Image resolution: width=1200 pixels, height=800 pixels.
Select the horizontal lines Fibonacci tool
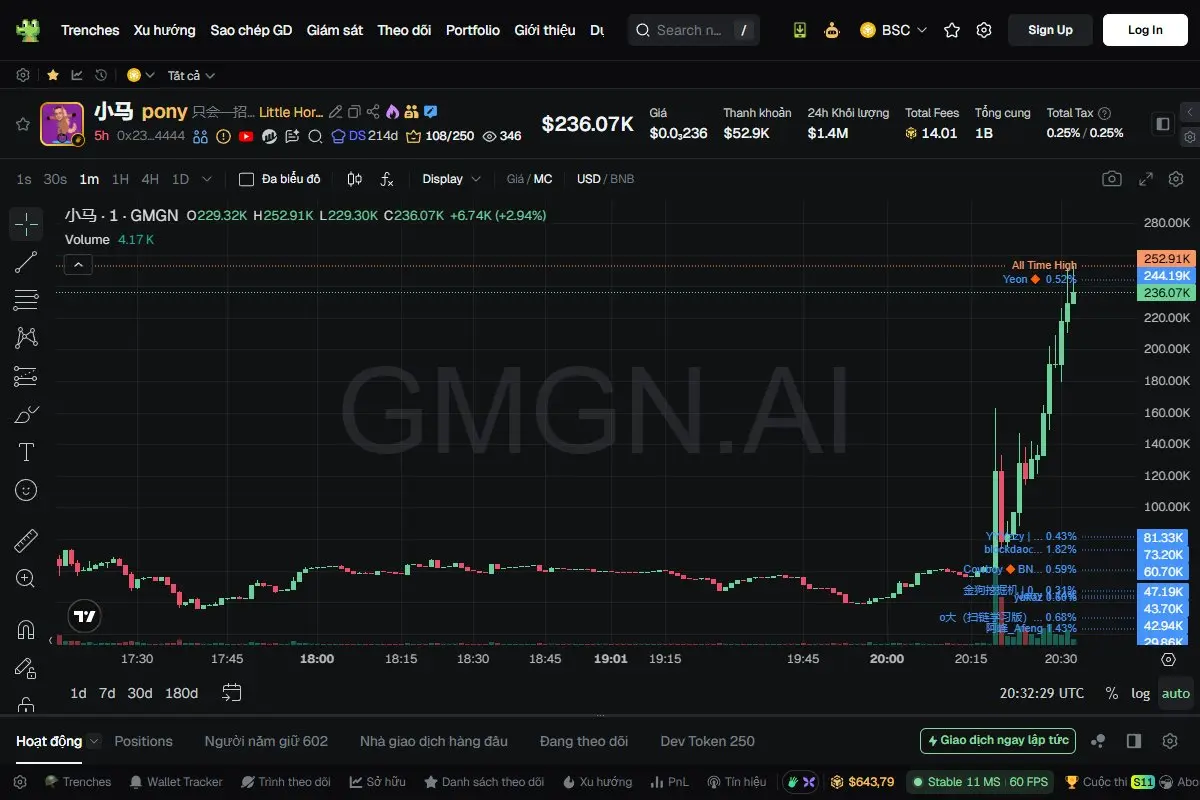point(26,300)
